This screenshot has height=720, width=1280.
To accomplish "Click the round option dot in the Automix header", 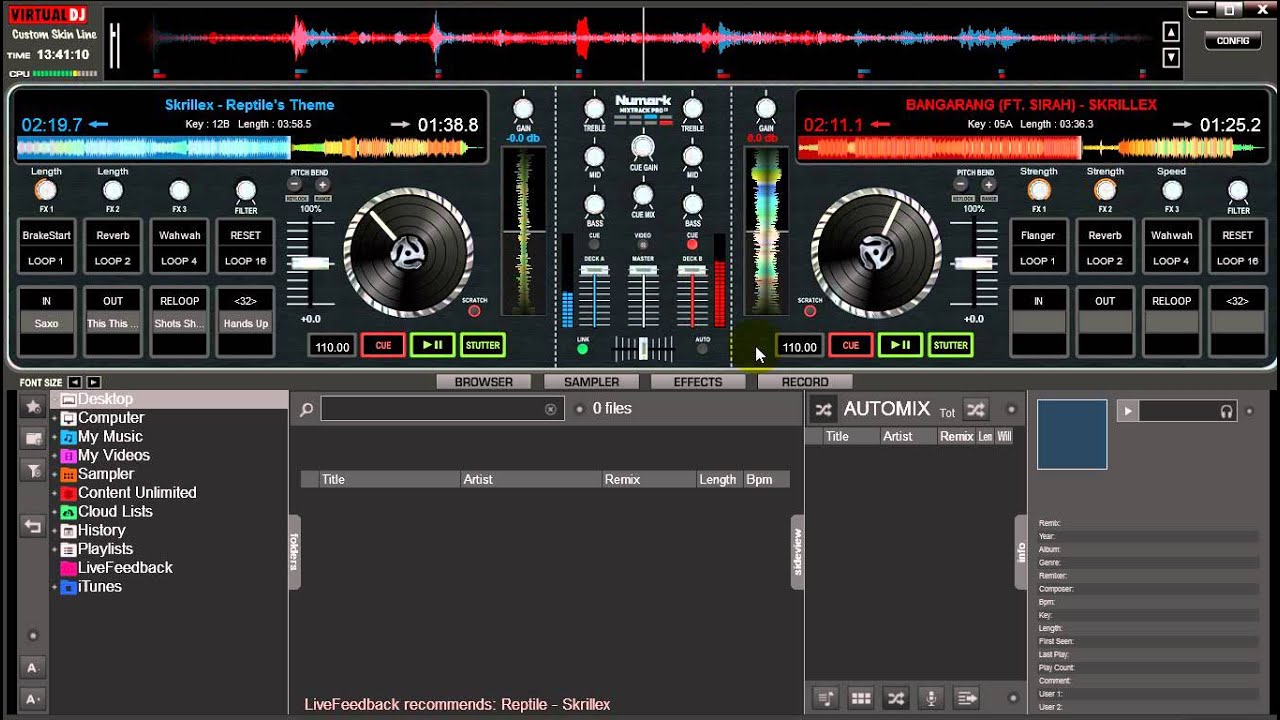I will (x=1011, y=410).
